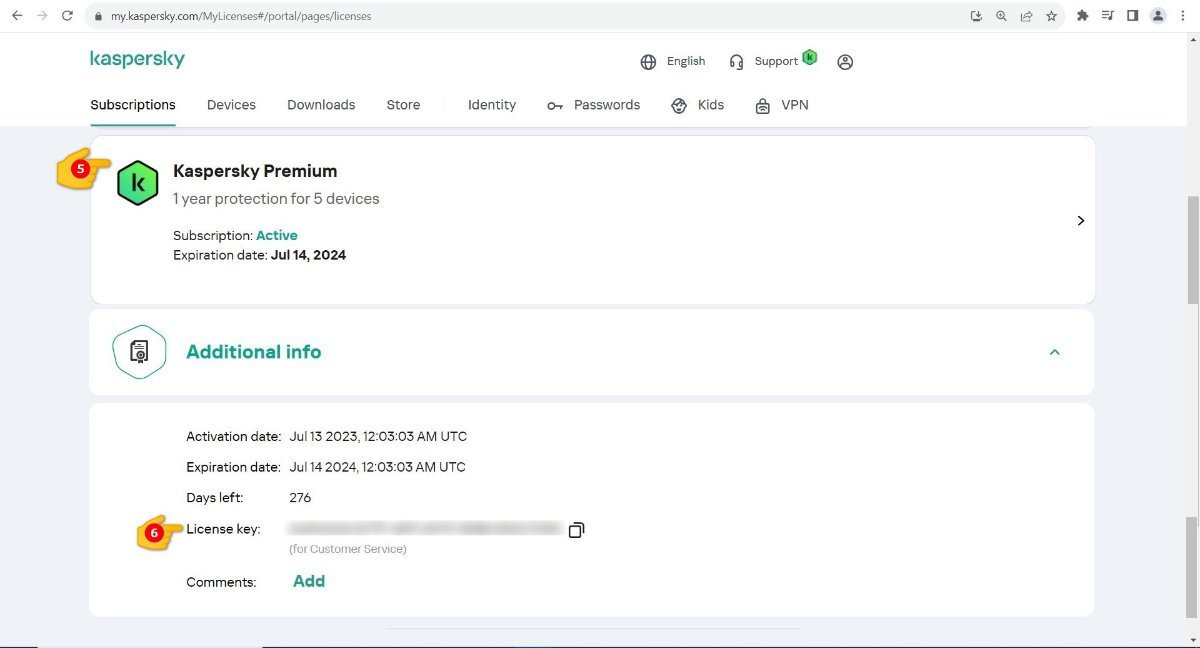Image resolution: width=1200 pixels, height=648 pixels.
Task: Click the Passwords key icon
Action: [x=555, y=105]
